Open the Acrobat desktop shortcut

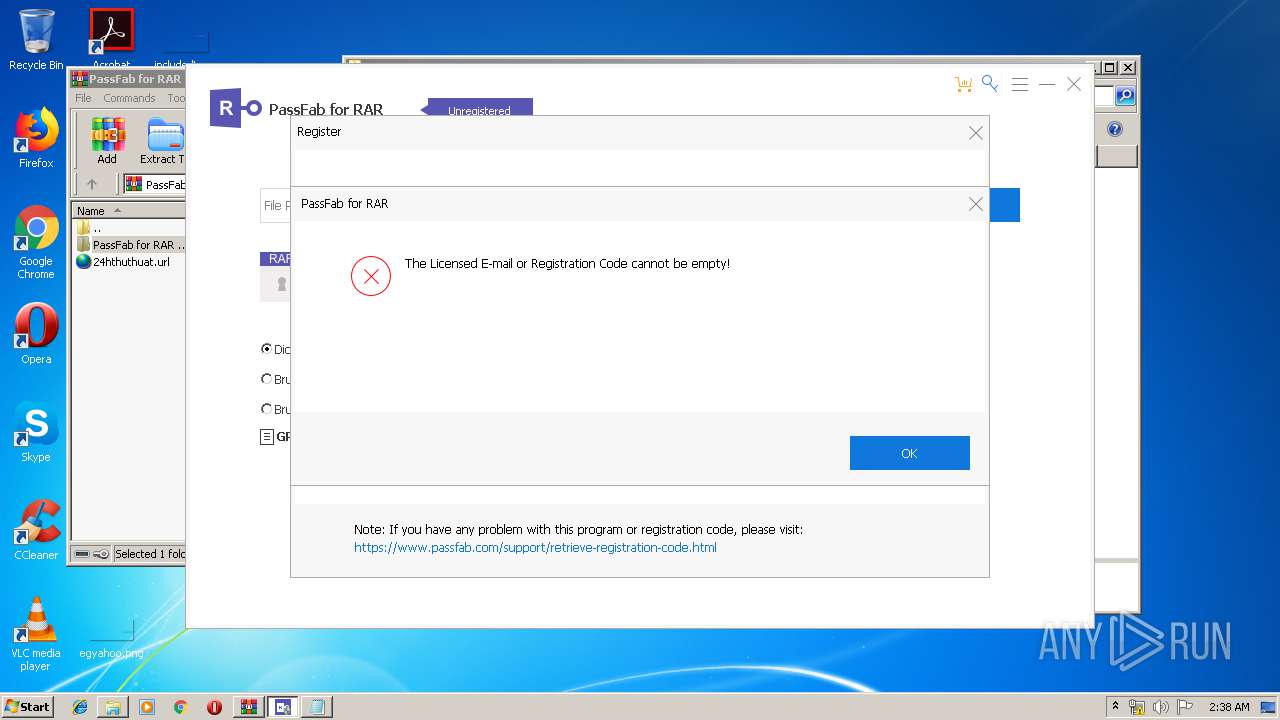pos(111,38)
